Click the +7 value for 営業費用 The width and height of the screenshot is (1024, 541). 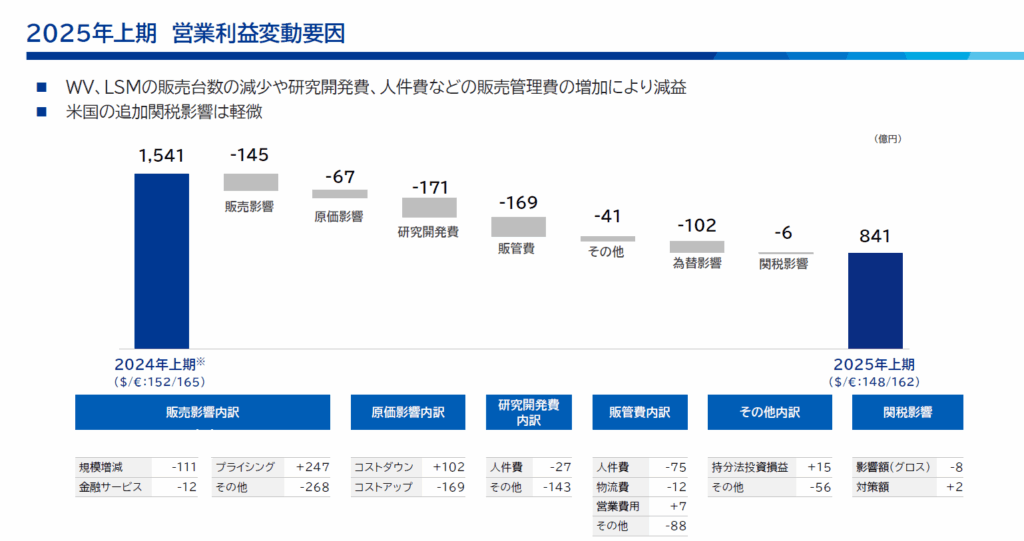[x=678, y=506]
